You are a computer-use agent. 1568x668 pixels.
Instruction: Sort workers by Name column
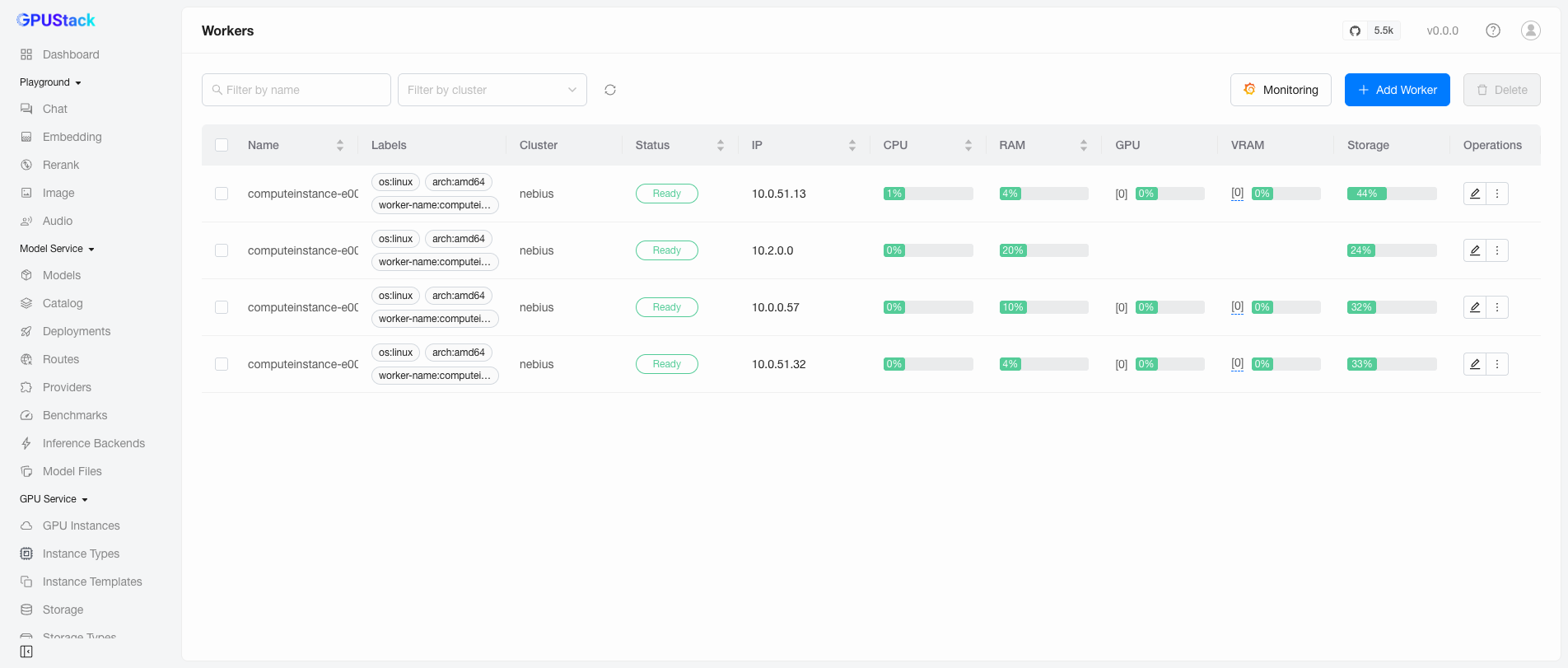coord(340,145)
